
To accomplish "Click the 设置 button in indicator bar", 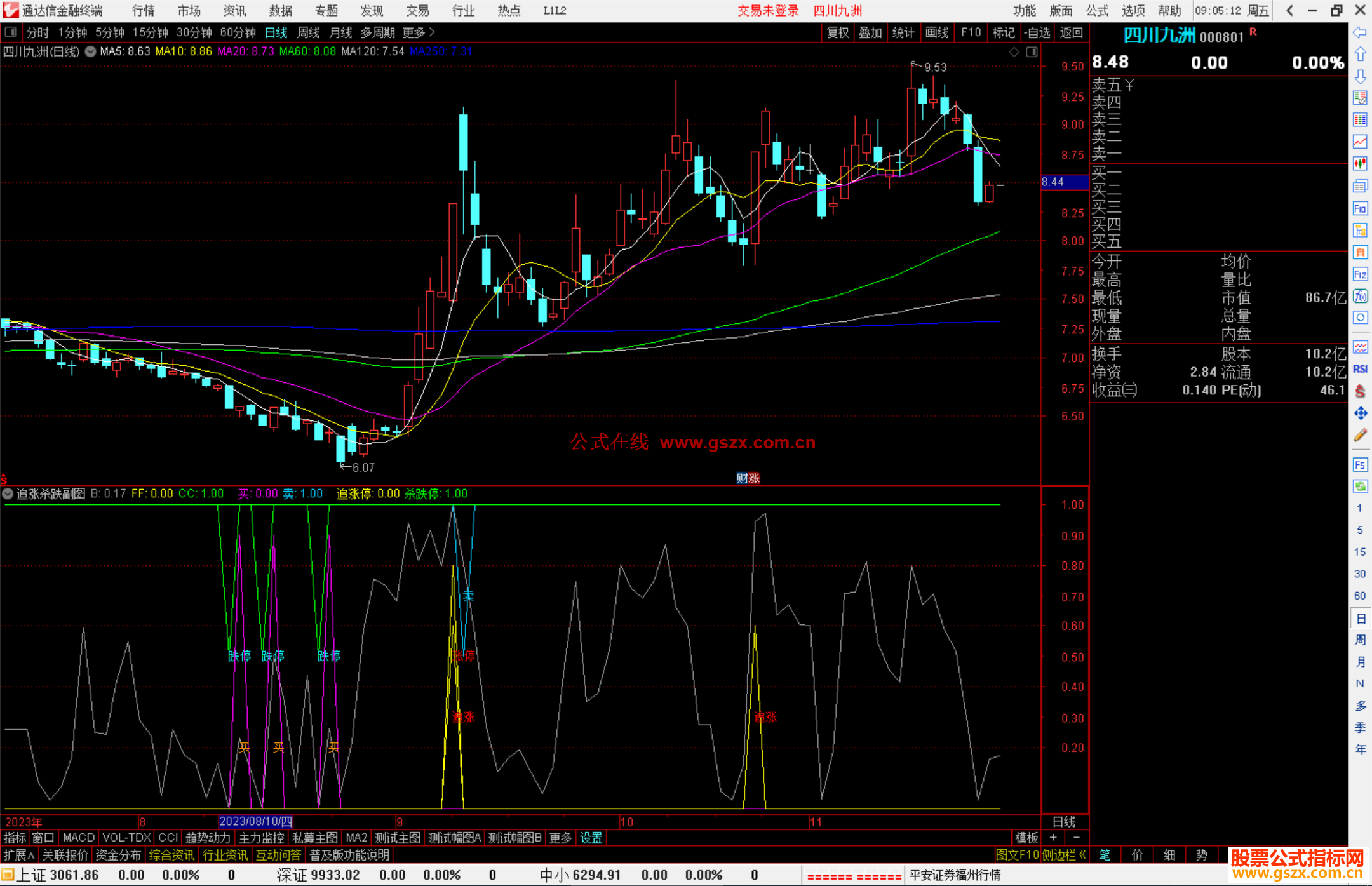I will pyautogui.click(x=591, y=838).
